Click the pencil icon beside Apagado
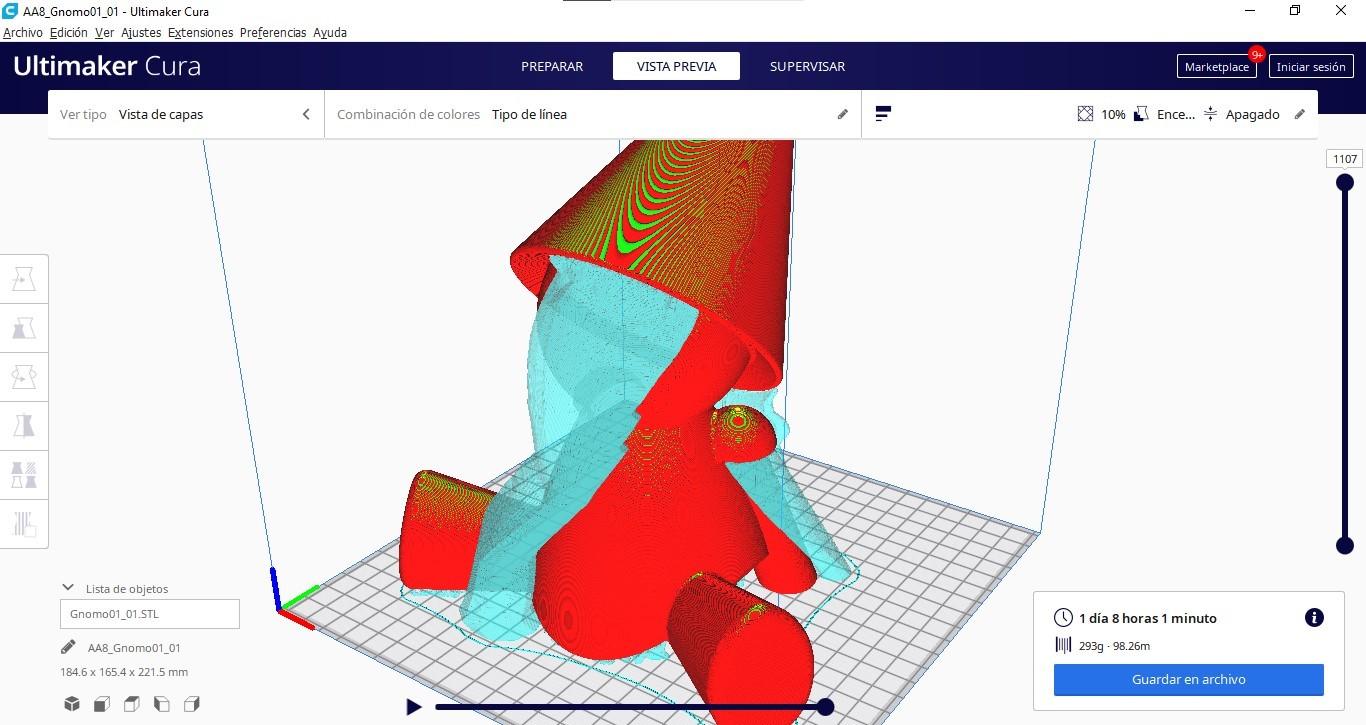Image resolution: width=1366 pixels, height=725 pixels. click(x=1300, y=114)
